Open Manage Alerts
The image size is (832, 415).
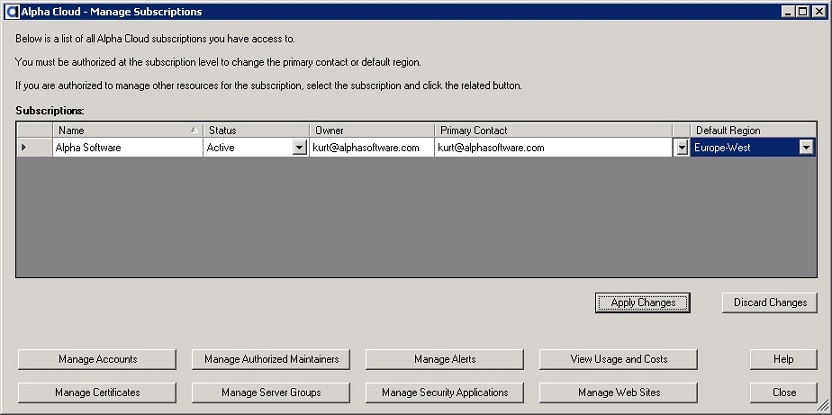445,359
